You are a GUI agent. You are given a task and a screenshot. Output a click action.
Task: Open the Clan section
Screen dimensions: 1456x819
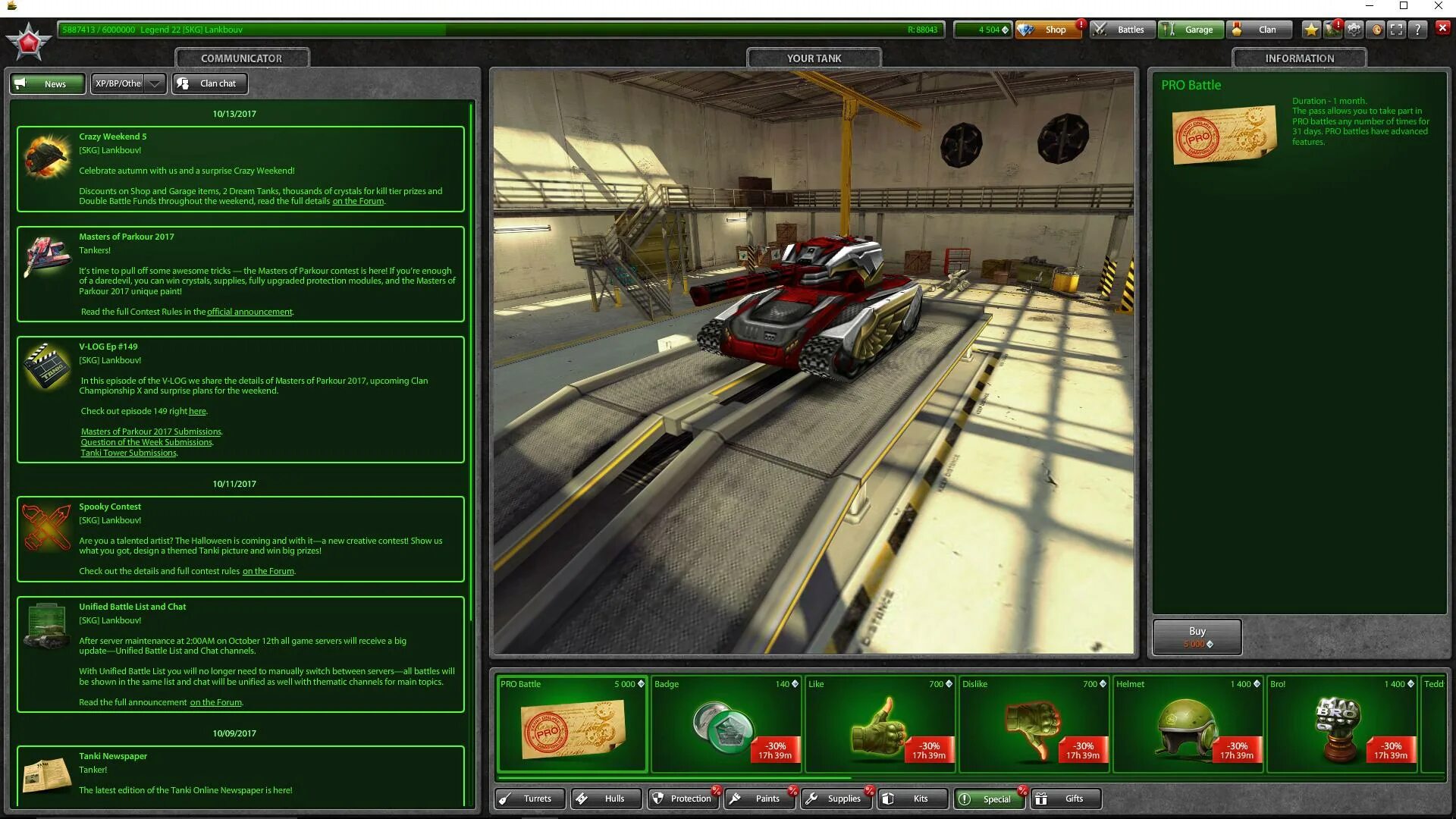coord(1260,30)
